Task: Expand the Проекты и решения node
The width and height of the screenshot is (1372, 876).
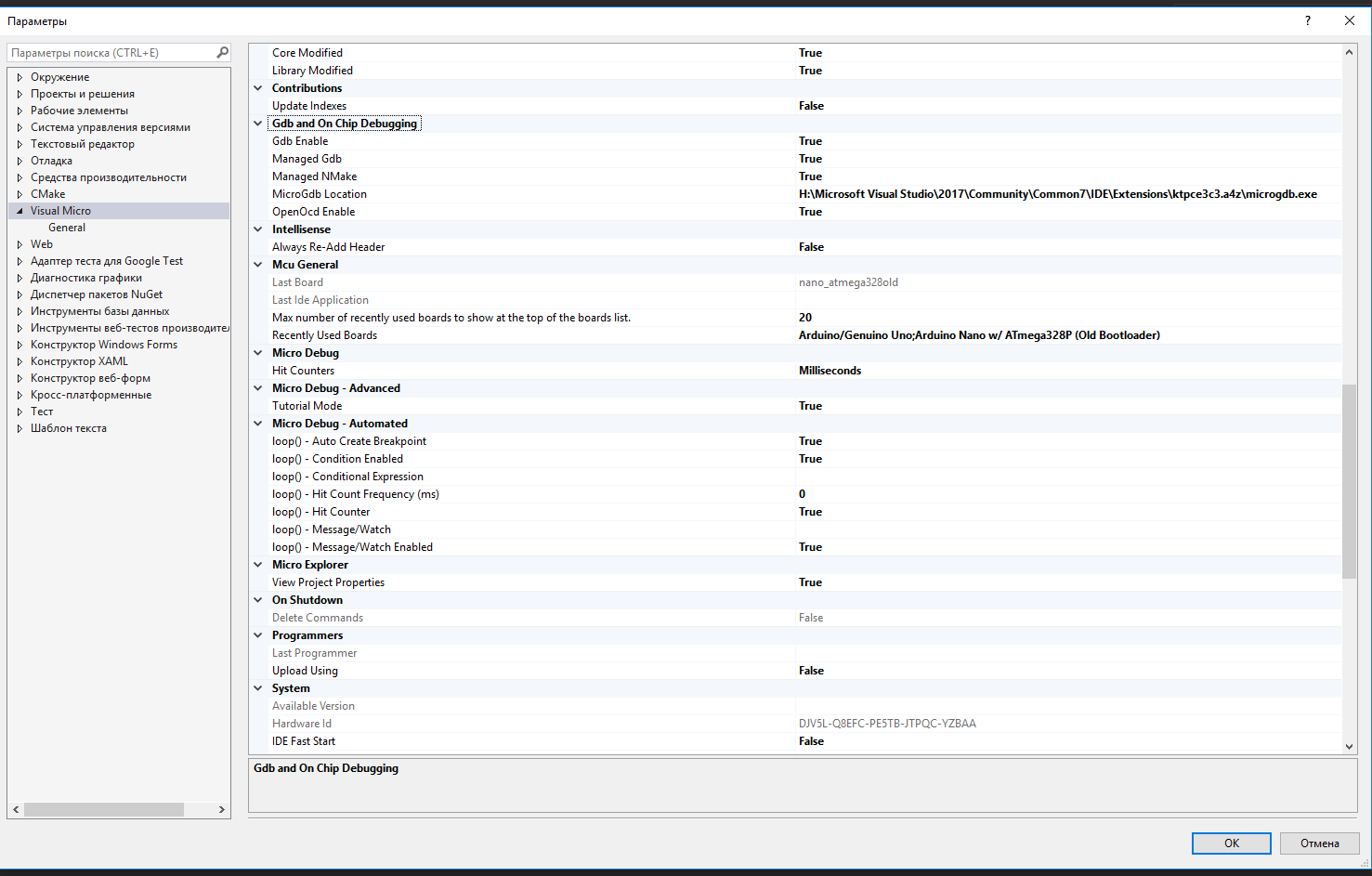Action: (20, 94)
